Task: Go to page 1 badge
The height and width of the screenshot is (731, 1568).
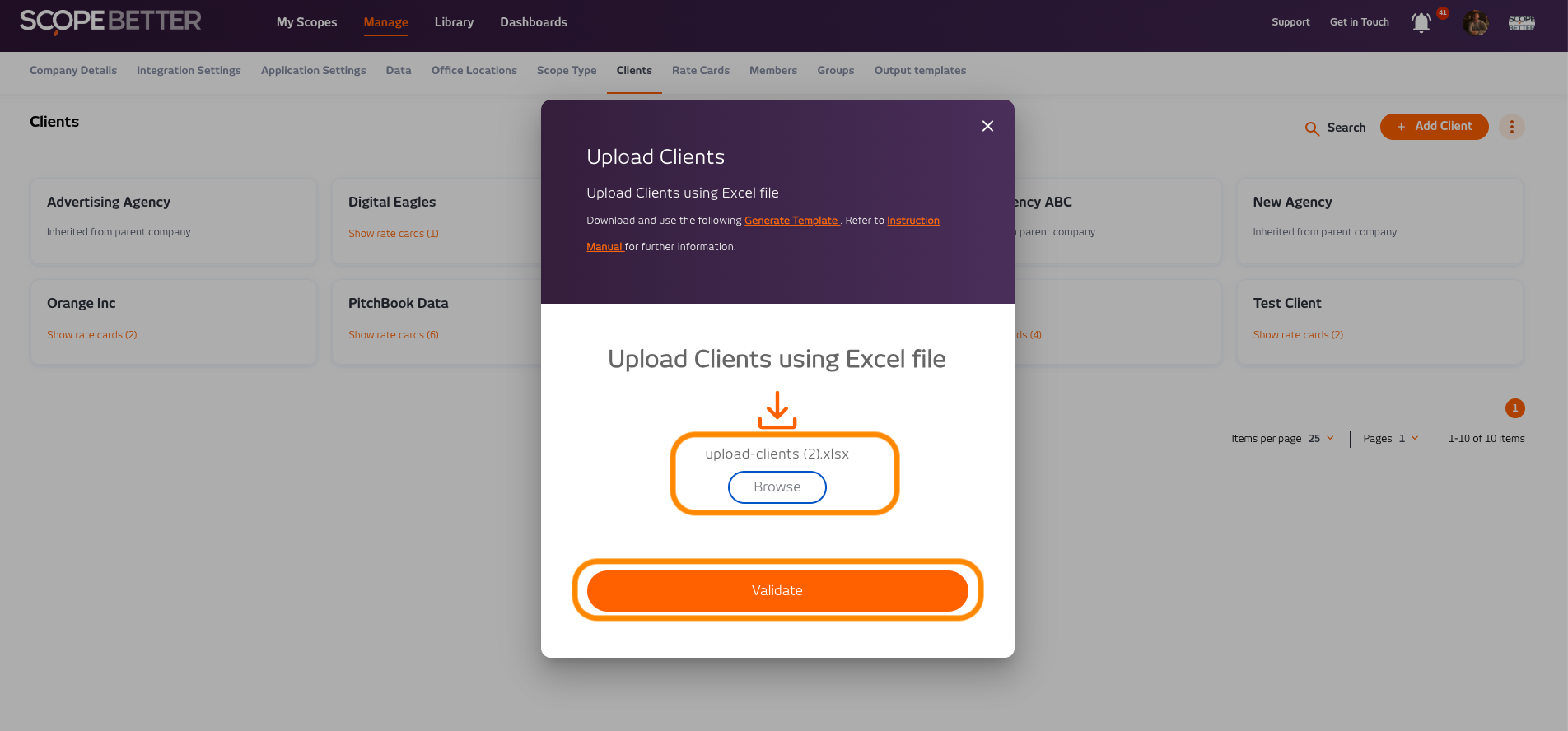Action: tap(1514, 408)
